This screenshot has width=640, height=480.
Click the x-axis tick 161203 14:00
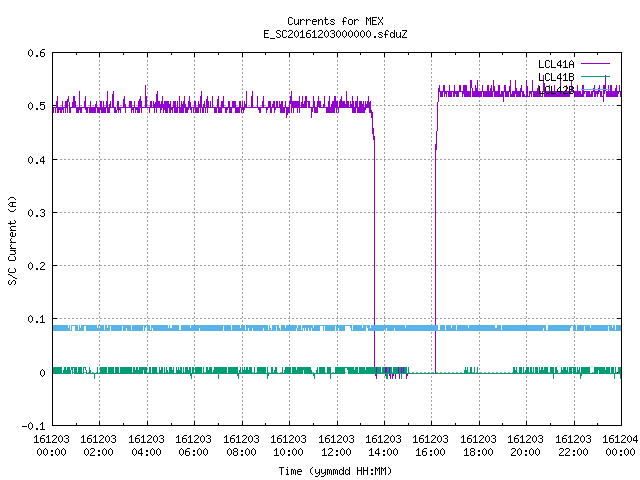click(x=384, y=445)
